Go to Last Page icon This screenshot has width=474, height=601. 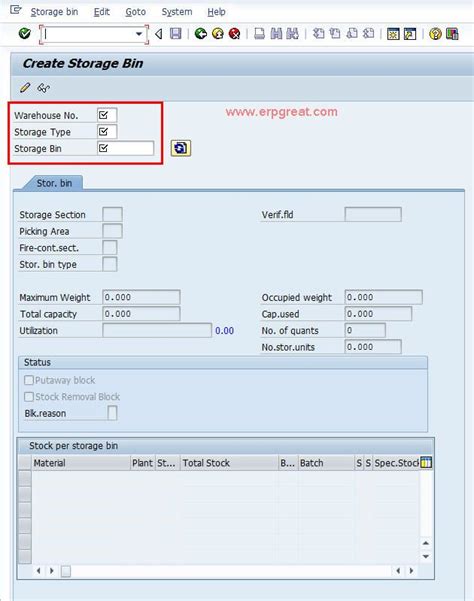(x=369, y=34)
